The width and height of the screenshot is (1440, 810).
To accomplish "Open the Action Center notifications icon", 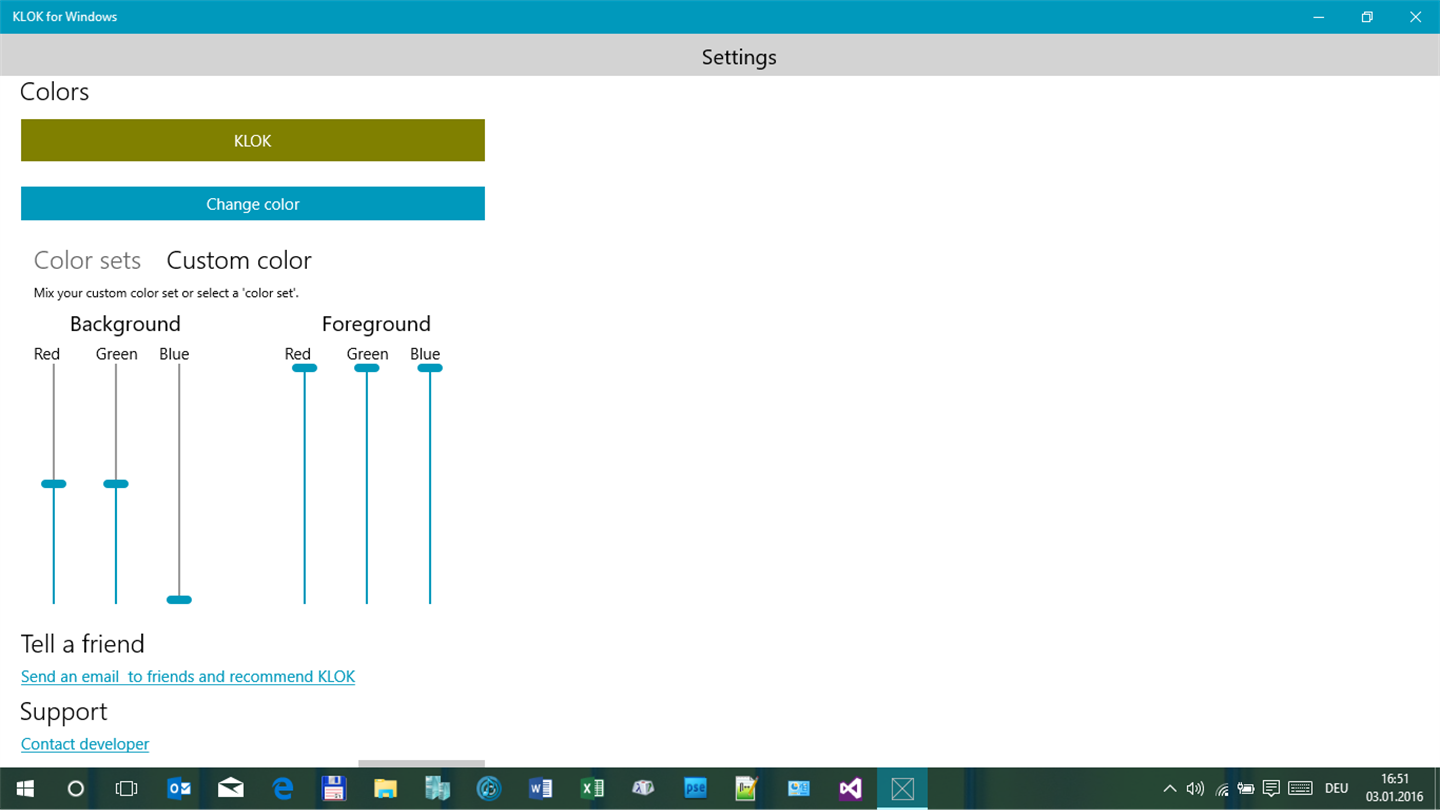I will tap(1271, 789).
